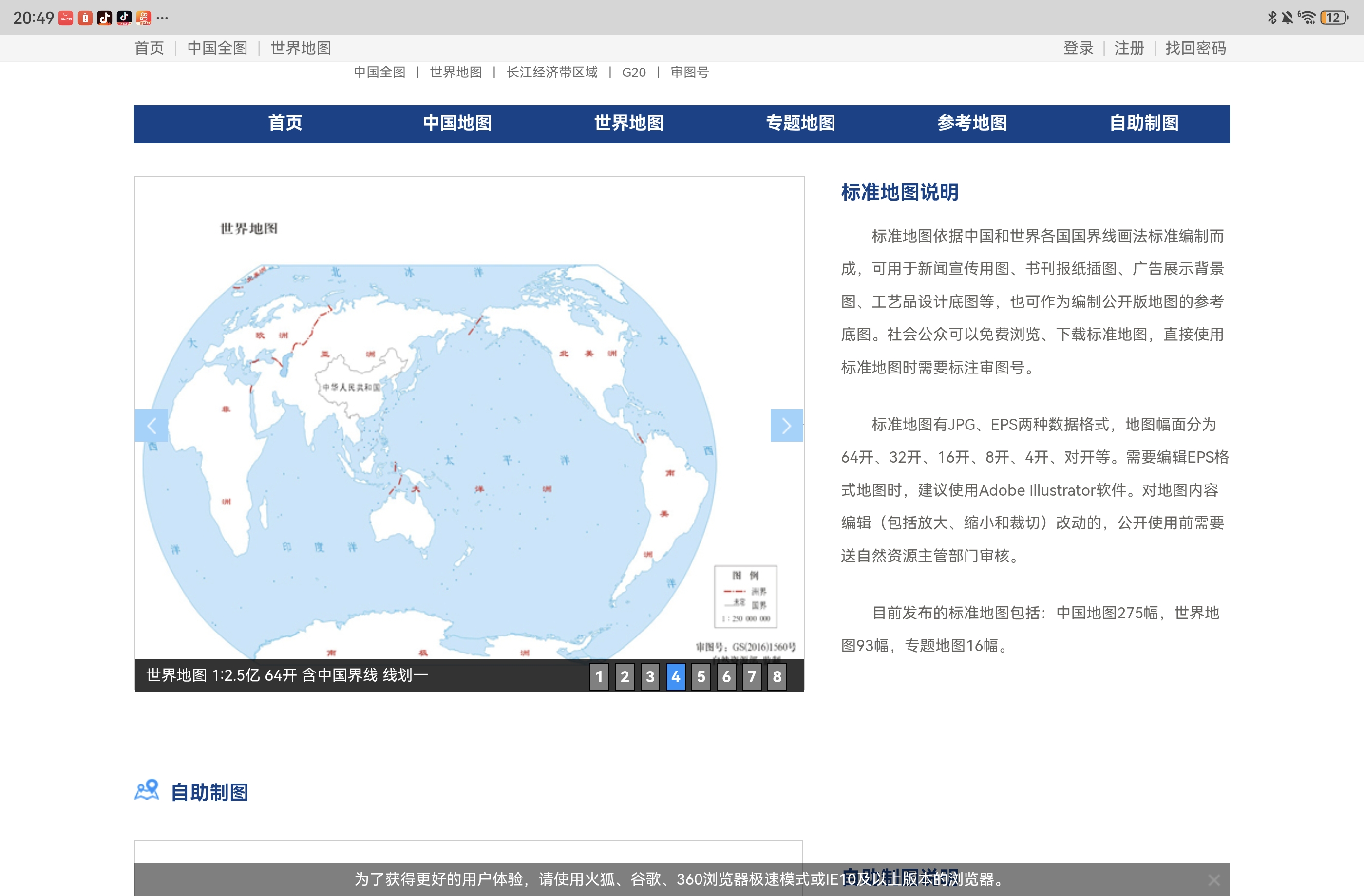This screenshot has height=896, width=1364.
Task: Open the 长江经济带区域 link
Action: pos(551,72)
